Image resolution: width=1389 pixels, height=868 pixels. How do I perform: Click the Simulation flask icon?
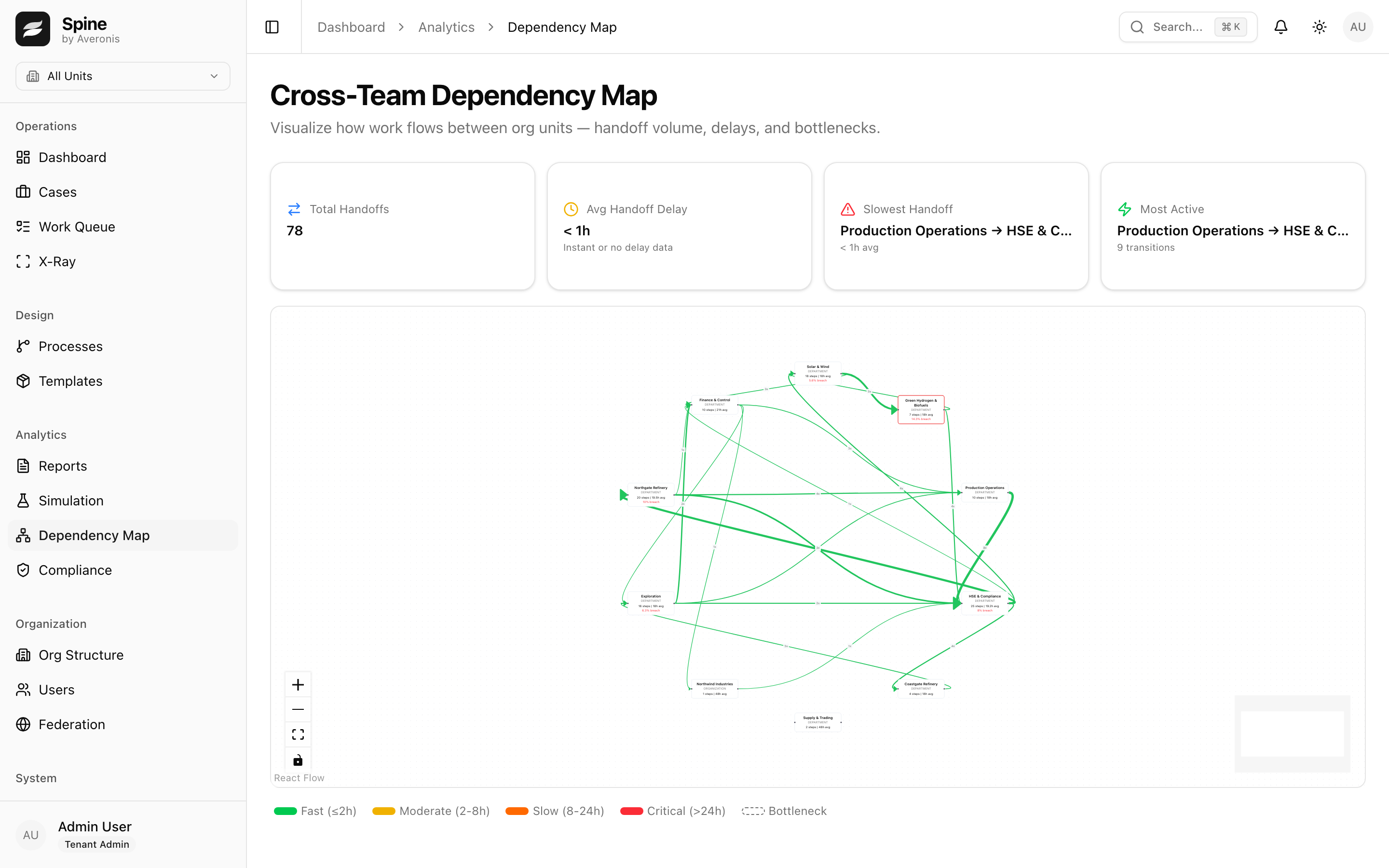pos(23,501)
